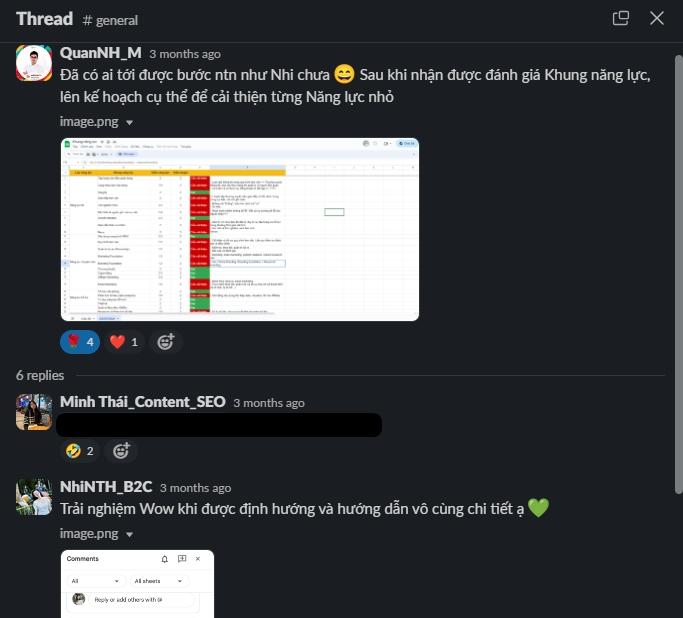Viewport: 683px width, 618px height.
Task: Go to the # general channel
Action: pos(110,20)
